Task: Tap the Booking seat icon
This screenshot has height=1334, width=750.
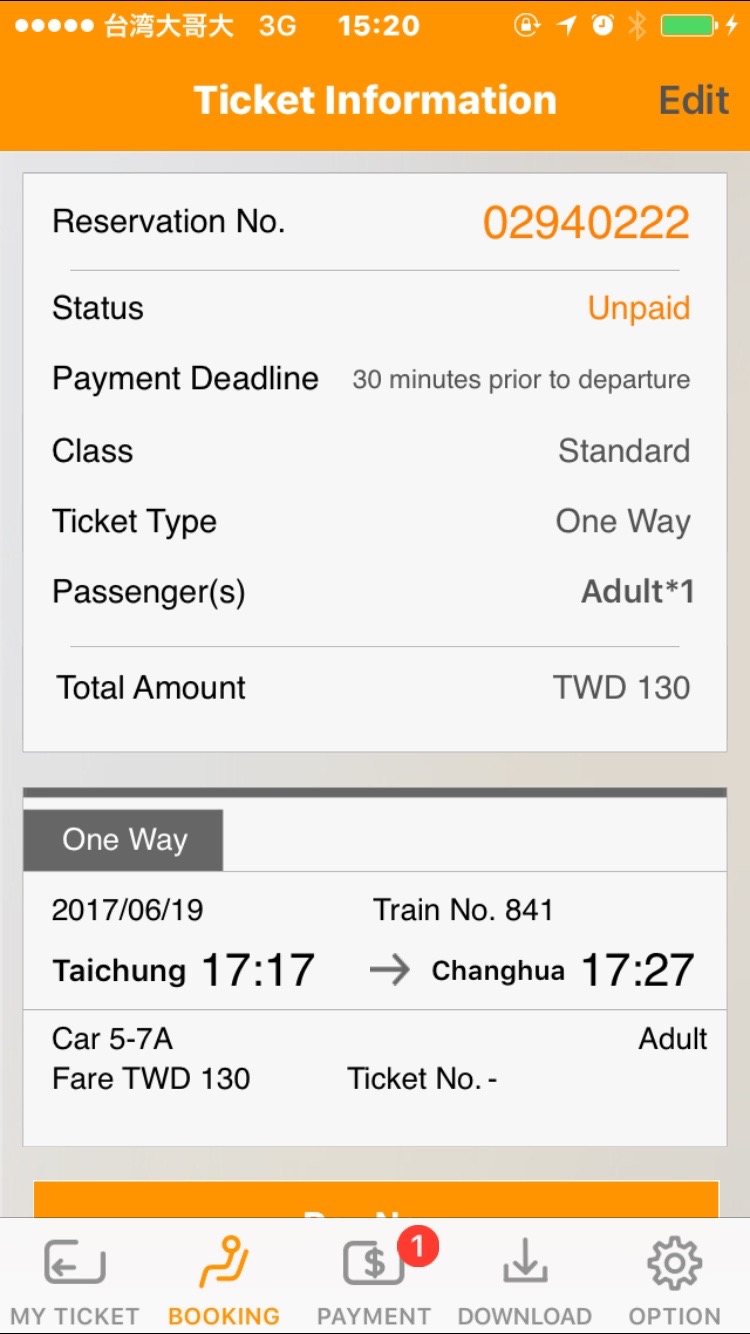Action: pos(224,1263)
